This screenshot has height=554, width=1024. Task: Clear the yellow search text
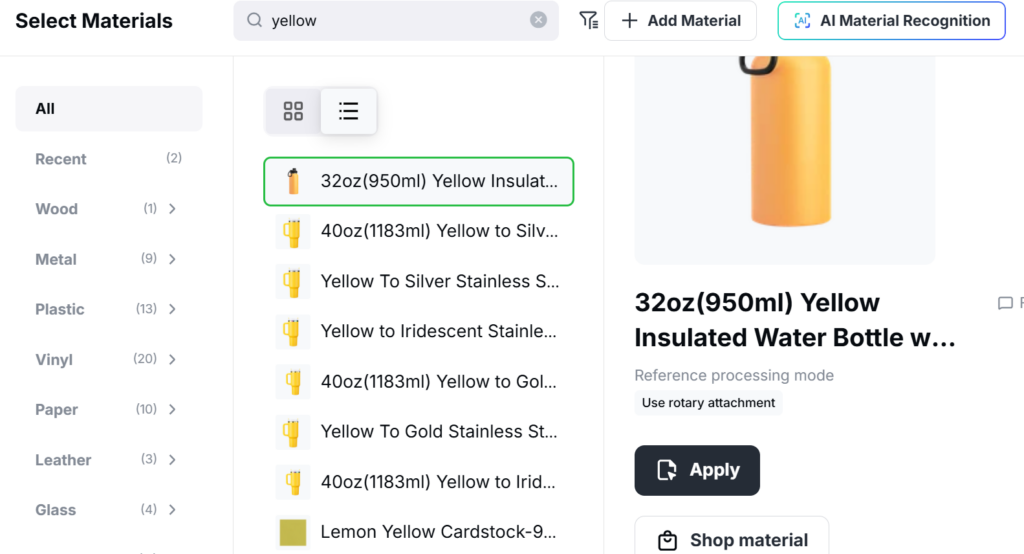538,20
